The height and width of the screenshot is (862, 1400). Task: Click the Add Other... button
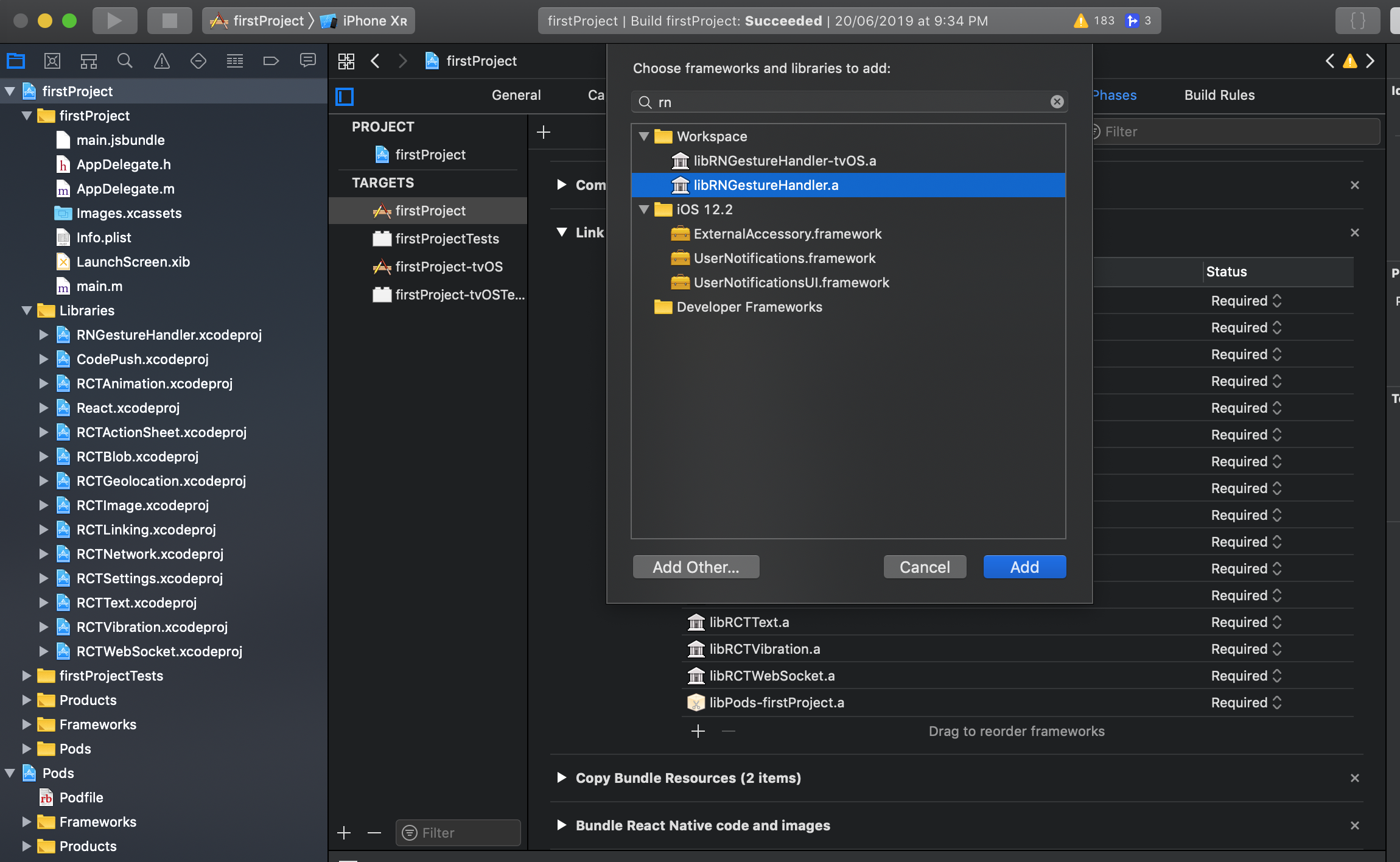click(x=696, y=567)
